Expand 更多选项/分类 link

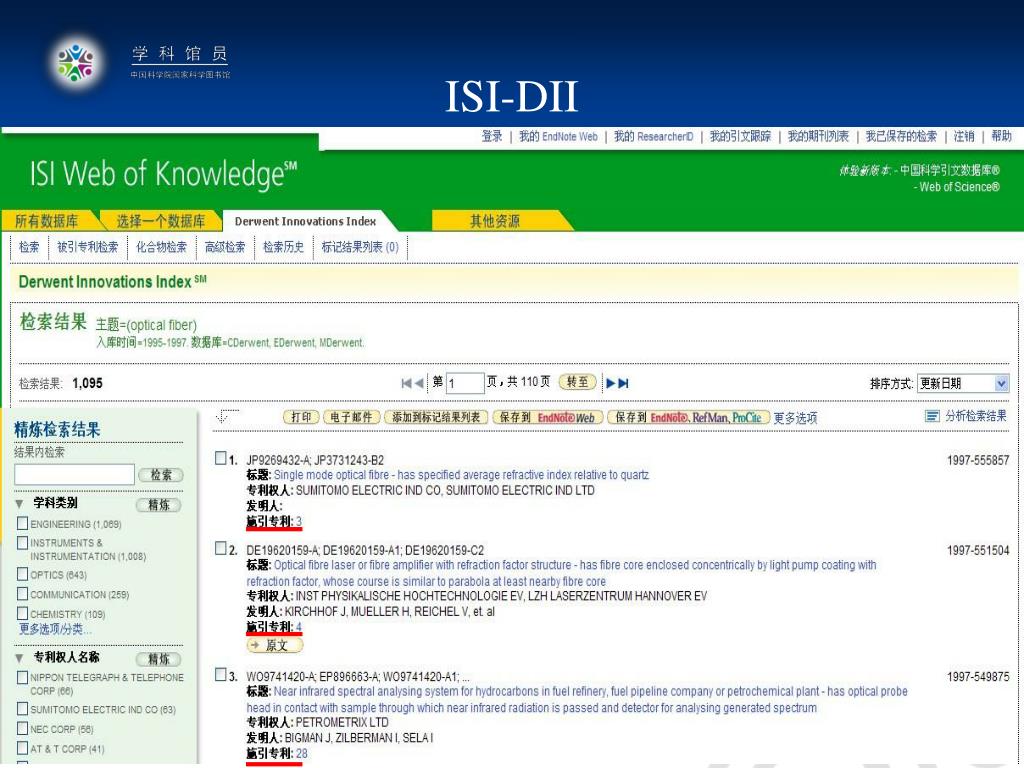pos(56,629)
